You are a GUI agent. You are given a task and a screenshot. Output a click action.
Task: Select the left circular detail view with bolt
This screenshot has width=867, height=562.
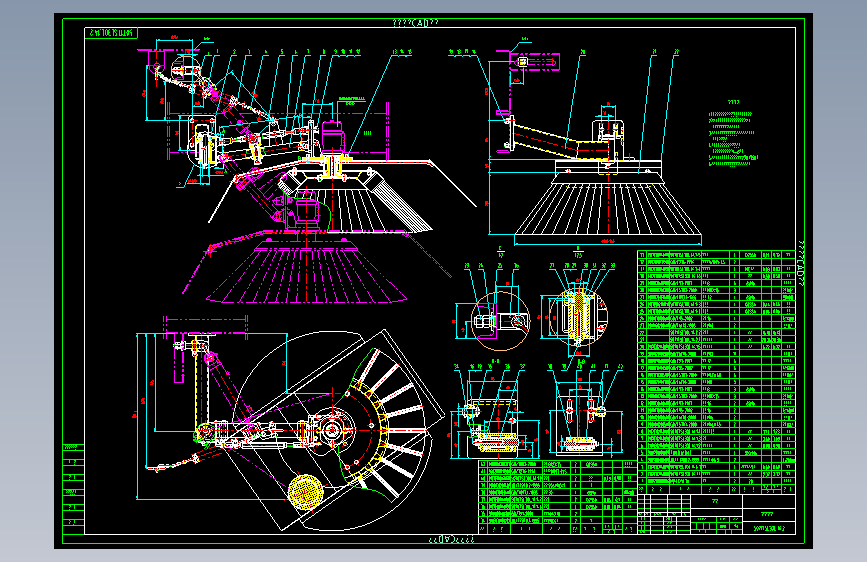[x=500, y=321]
